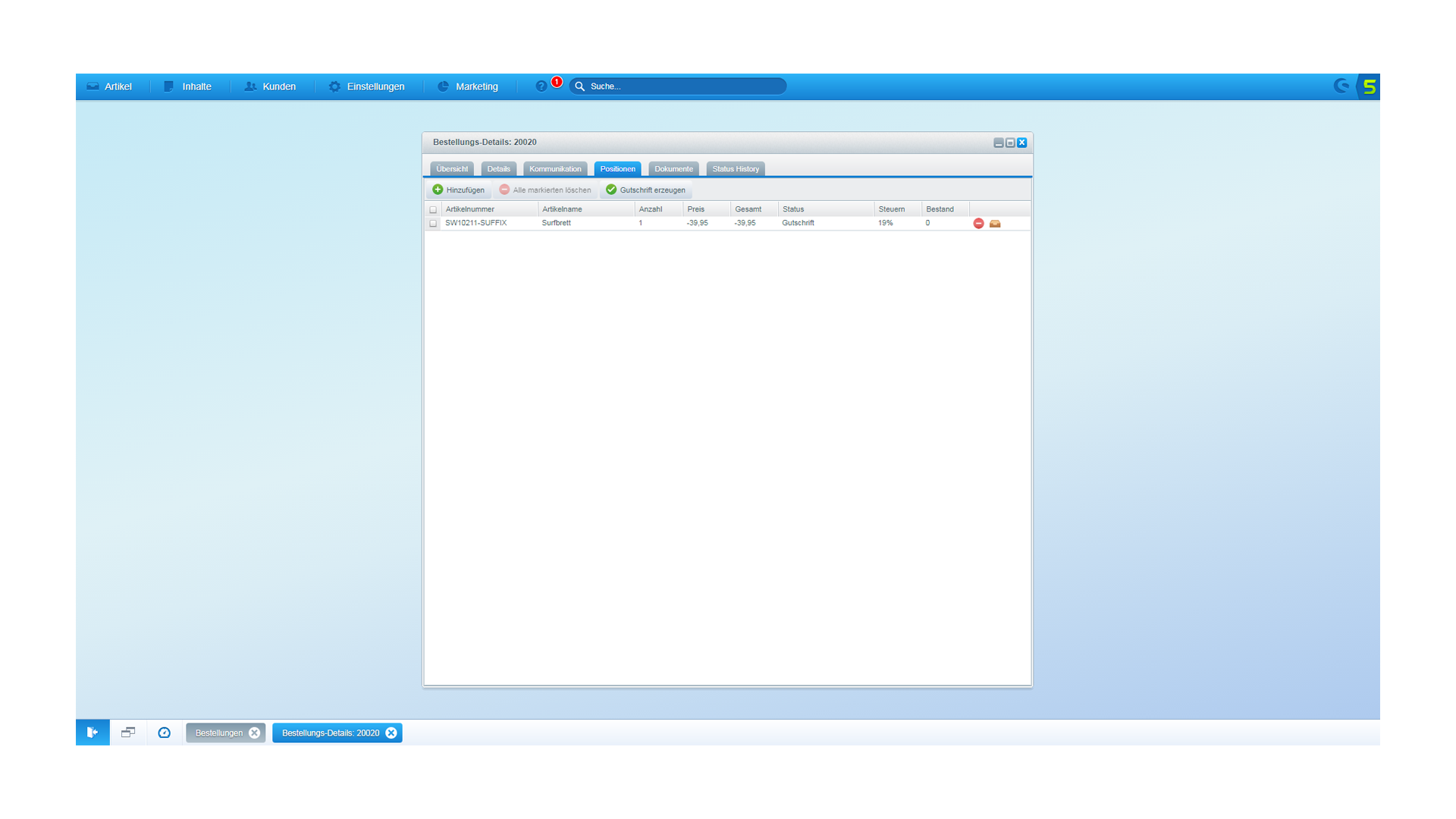Open the Artikel menu

click(109, 86)
